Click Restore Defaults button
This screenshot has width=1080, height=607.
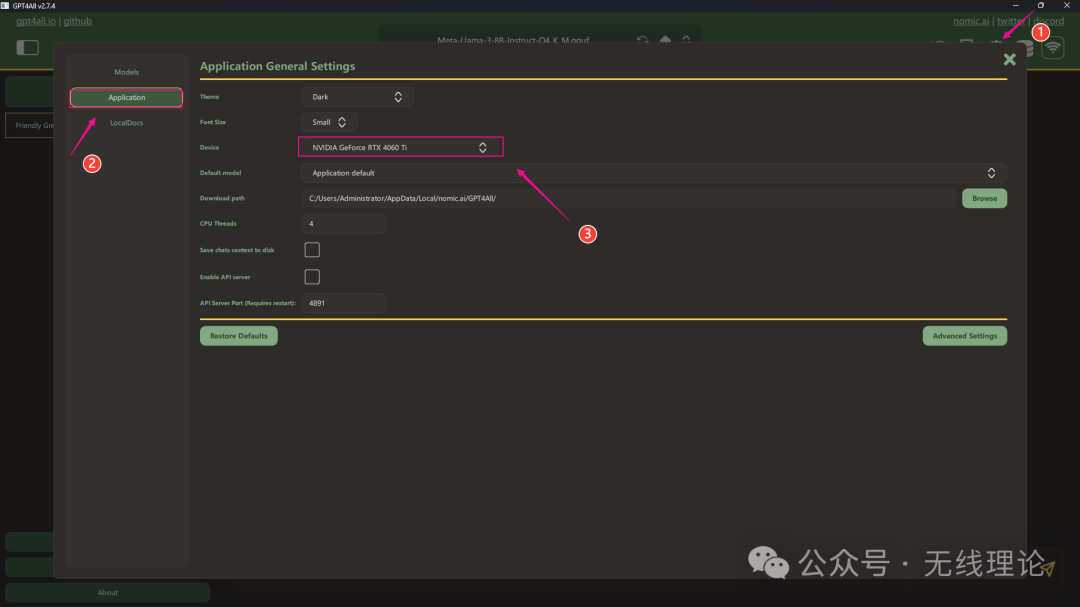click(238, 336)
